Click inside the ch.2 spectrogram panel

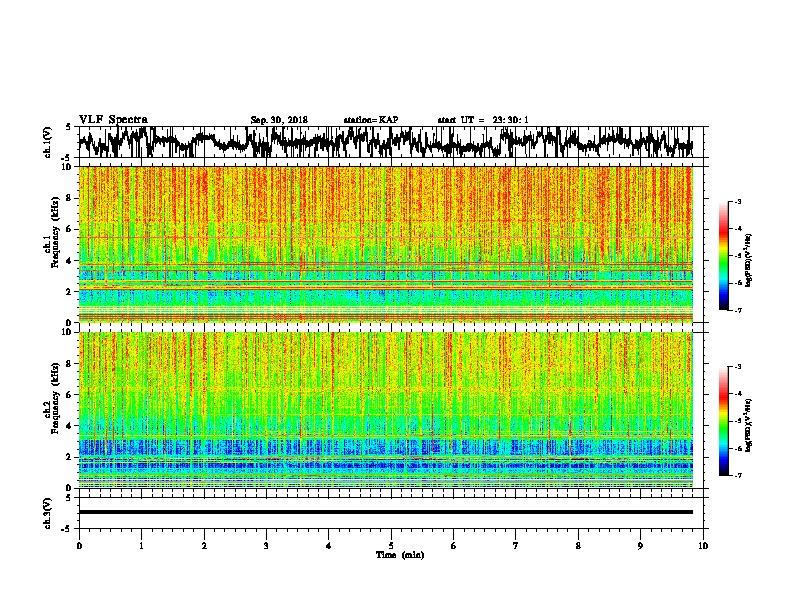click(386, 410)
